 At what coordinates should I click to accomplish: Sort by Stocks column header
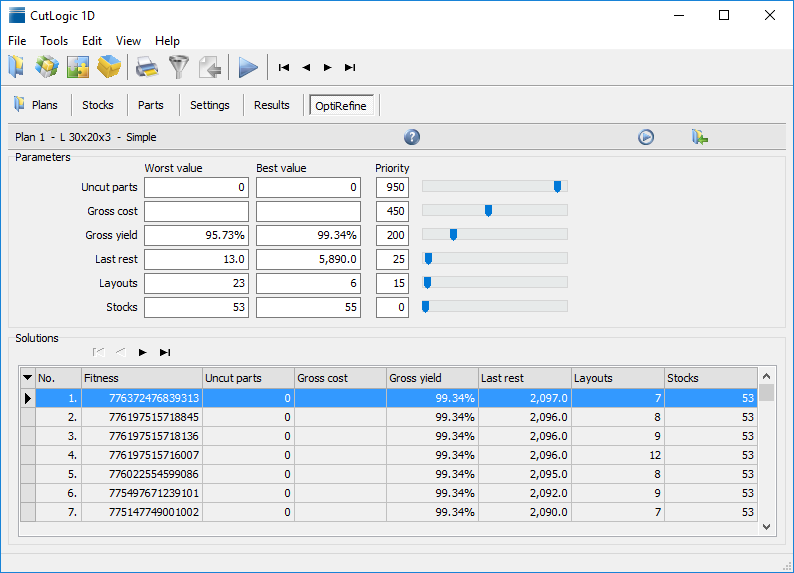(711, 378)
